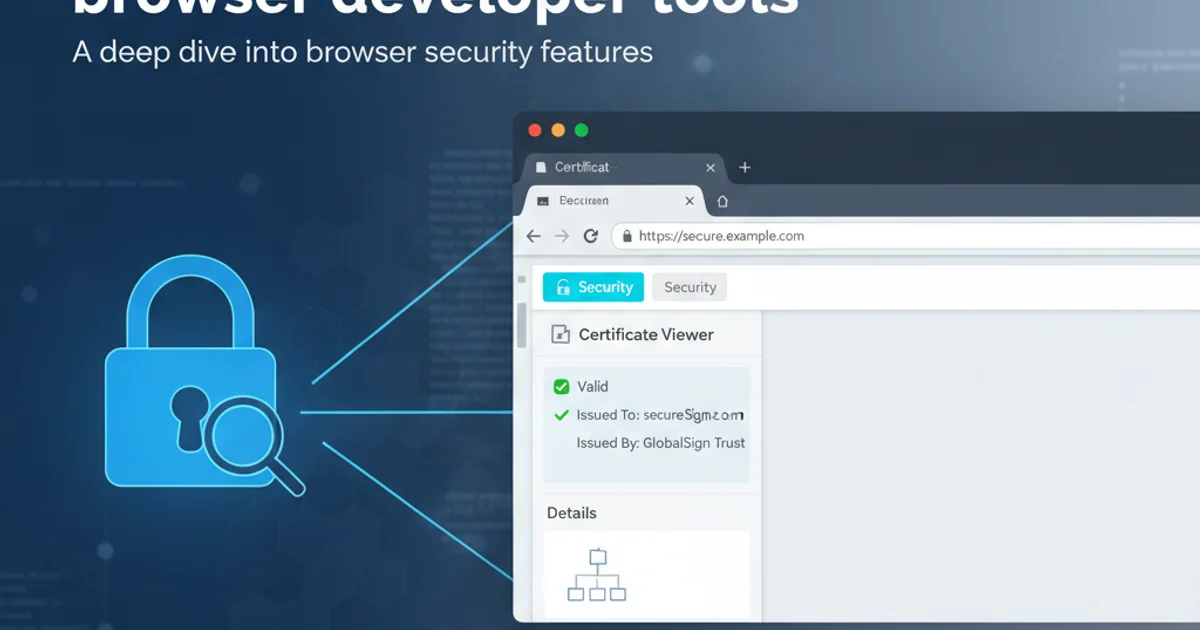Toggle the green Valid checkbox
Screen dimensions: 1200x630
tap(561, 387)
